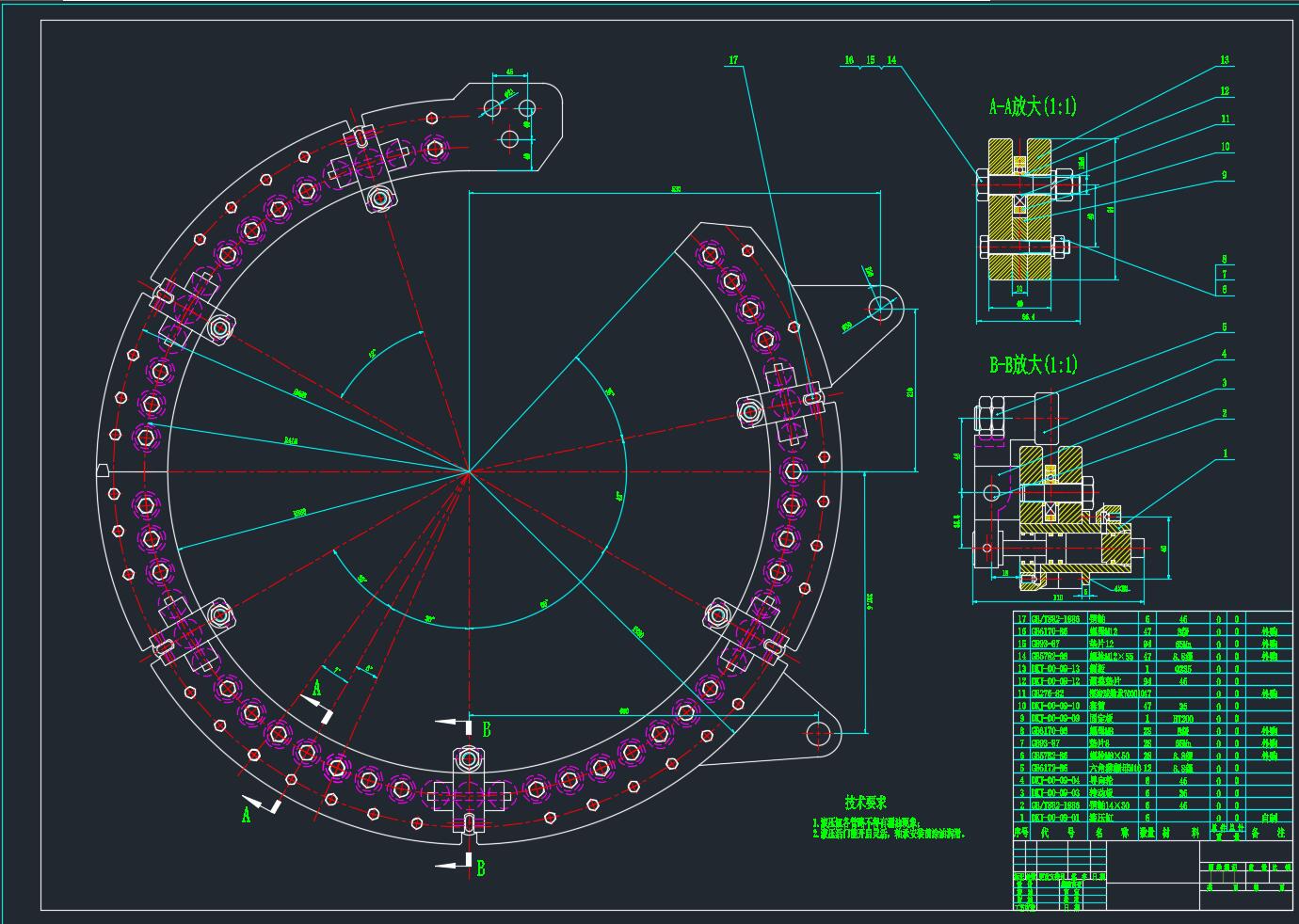This screenshot has height=924, width=1299.
Task: Click part callout number 1 label
Action: (x=1225, y=454)
